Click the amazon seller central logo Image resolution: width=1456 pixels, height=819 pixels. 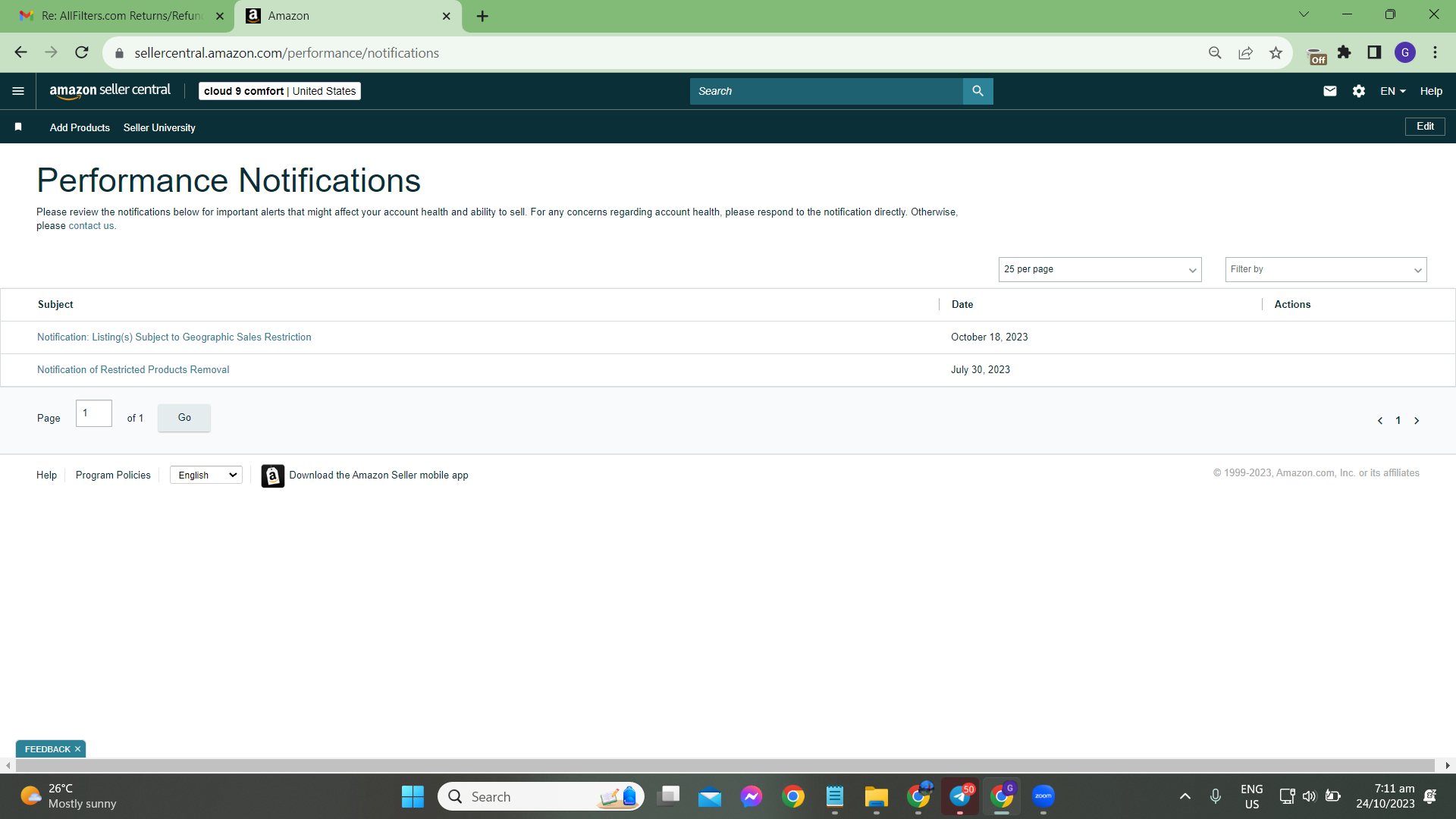coord(111,91)
